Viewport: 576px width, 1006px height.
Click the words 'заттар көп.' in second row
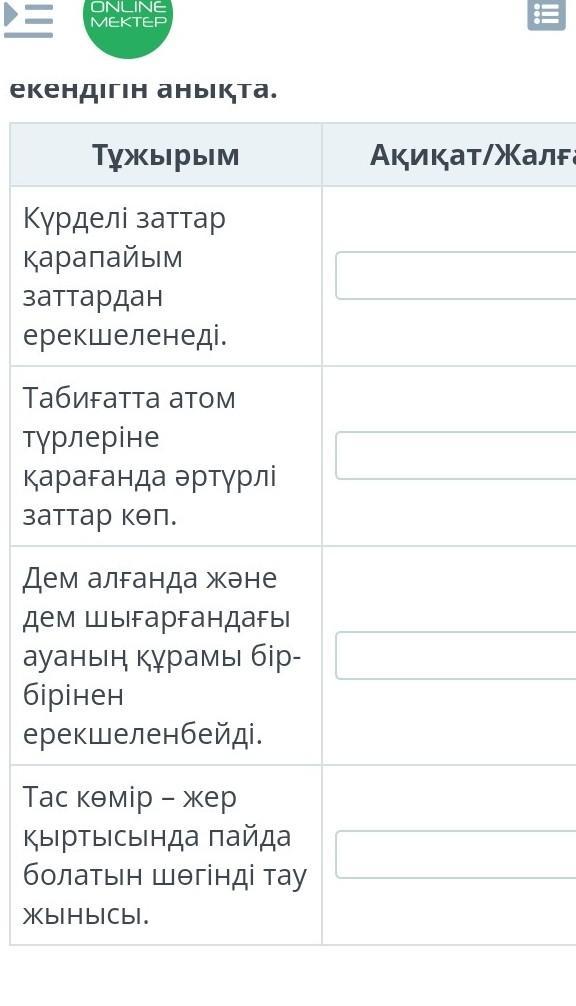click(99, 515)
